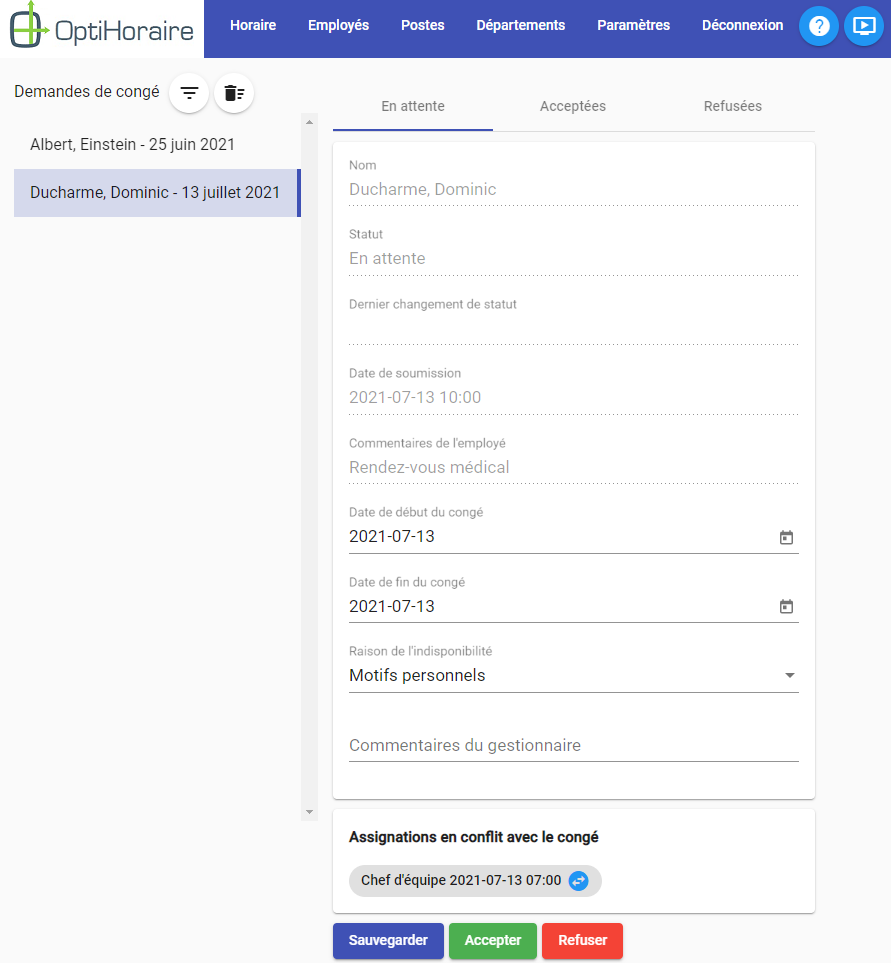This screenshot has height=963, width=891.
Task: Open Paramètres in the navigation bar
Action: pyautogui.click(x=634, y=25)
